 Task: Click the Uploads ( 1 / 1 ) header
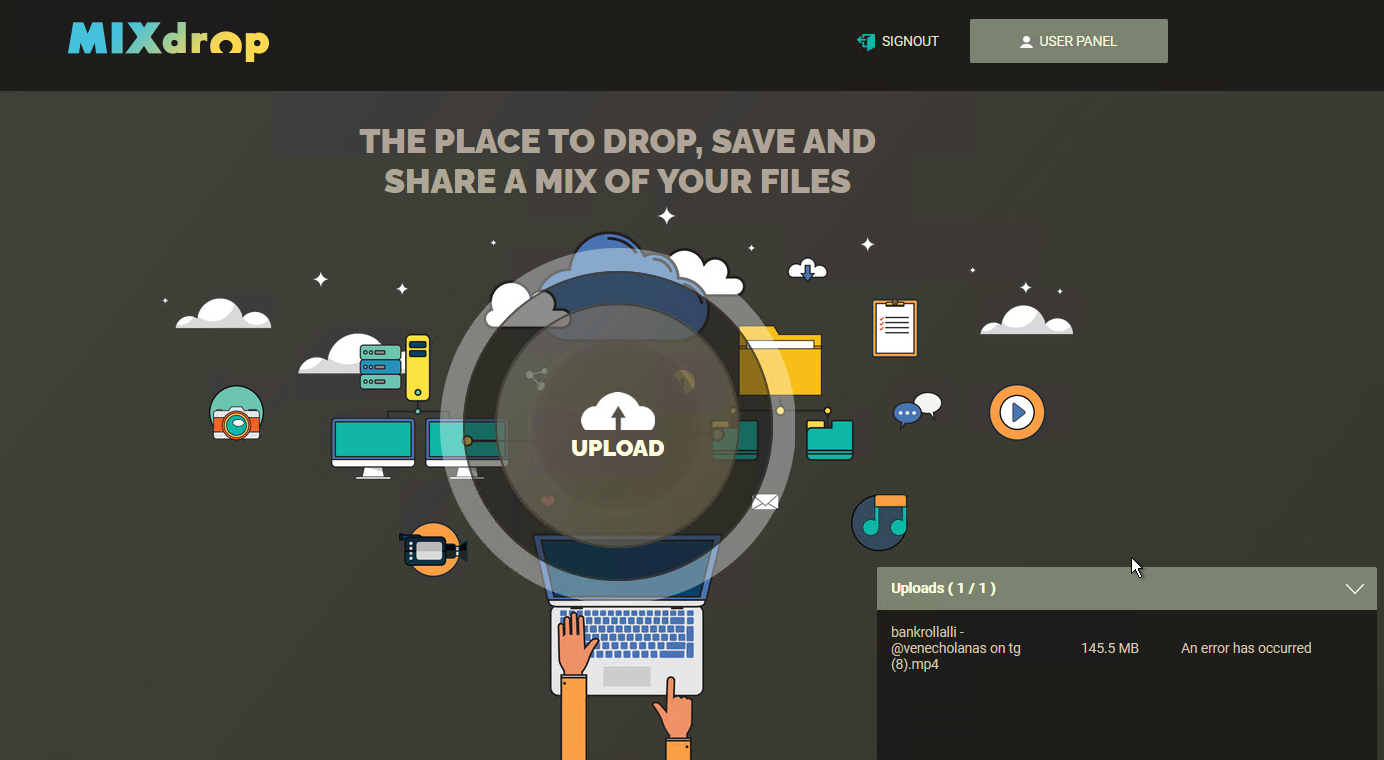click(x=943, y=588)
